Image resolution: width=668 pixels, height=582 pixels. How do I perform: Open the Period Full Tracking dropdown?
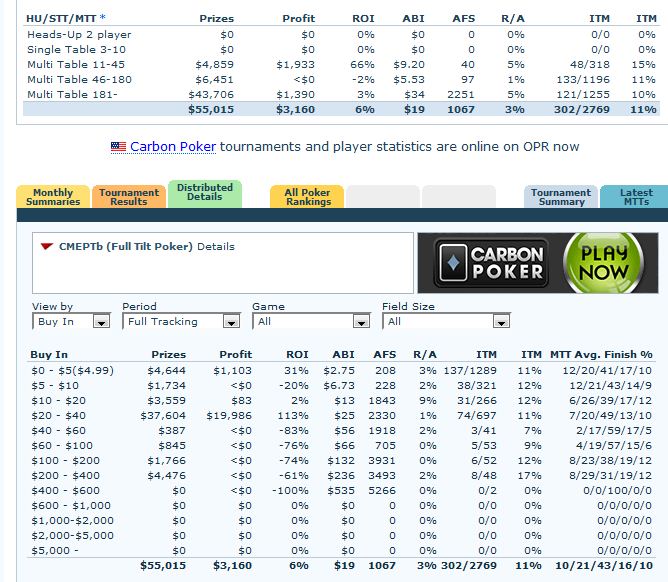pos(181,321)
